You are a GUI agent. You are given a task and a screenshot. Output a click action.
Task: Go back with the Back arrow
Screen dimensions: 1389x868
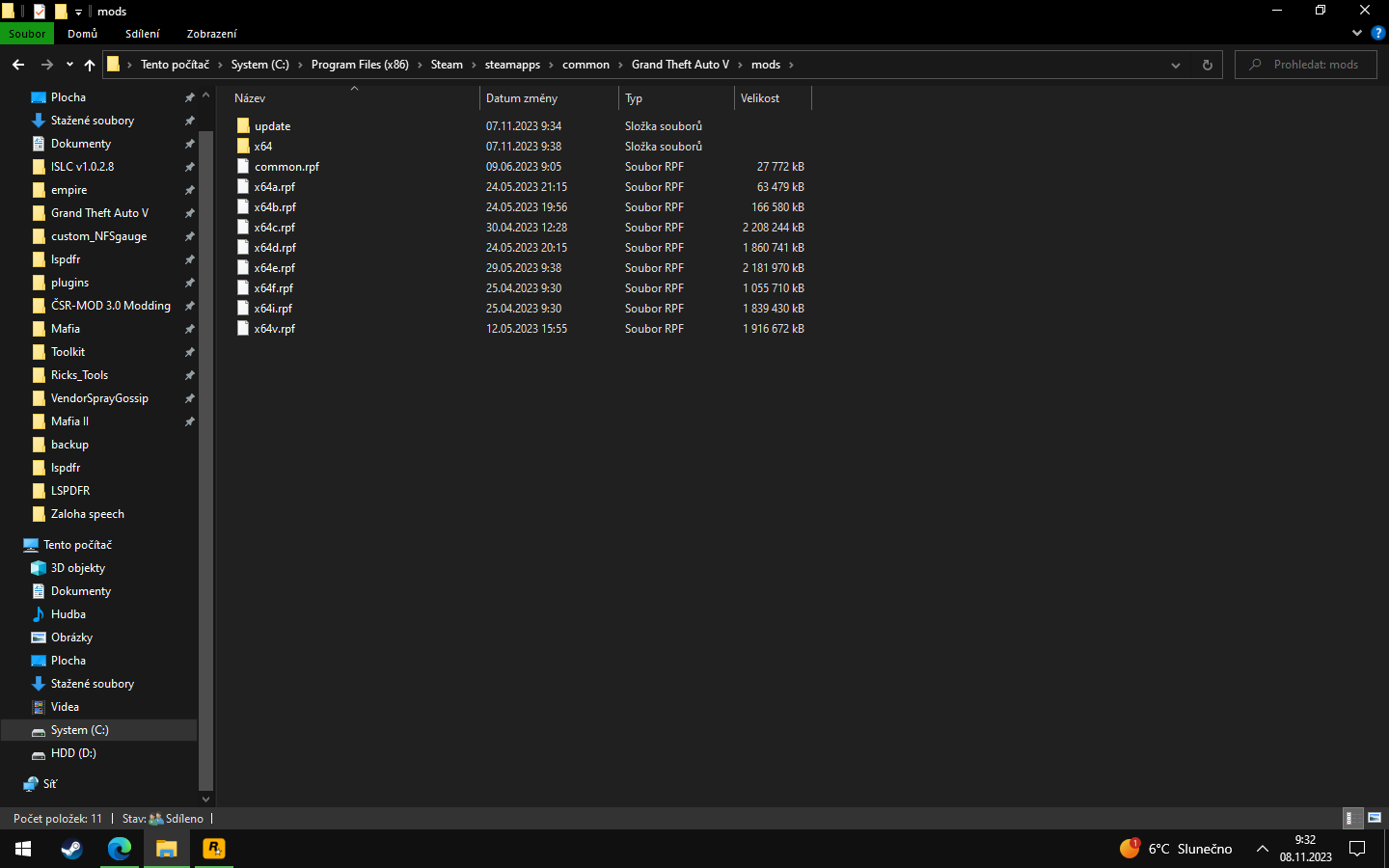(18, 65)
